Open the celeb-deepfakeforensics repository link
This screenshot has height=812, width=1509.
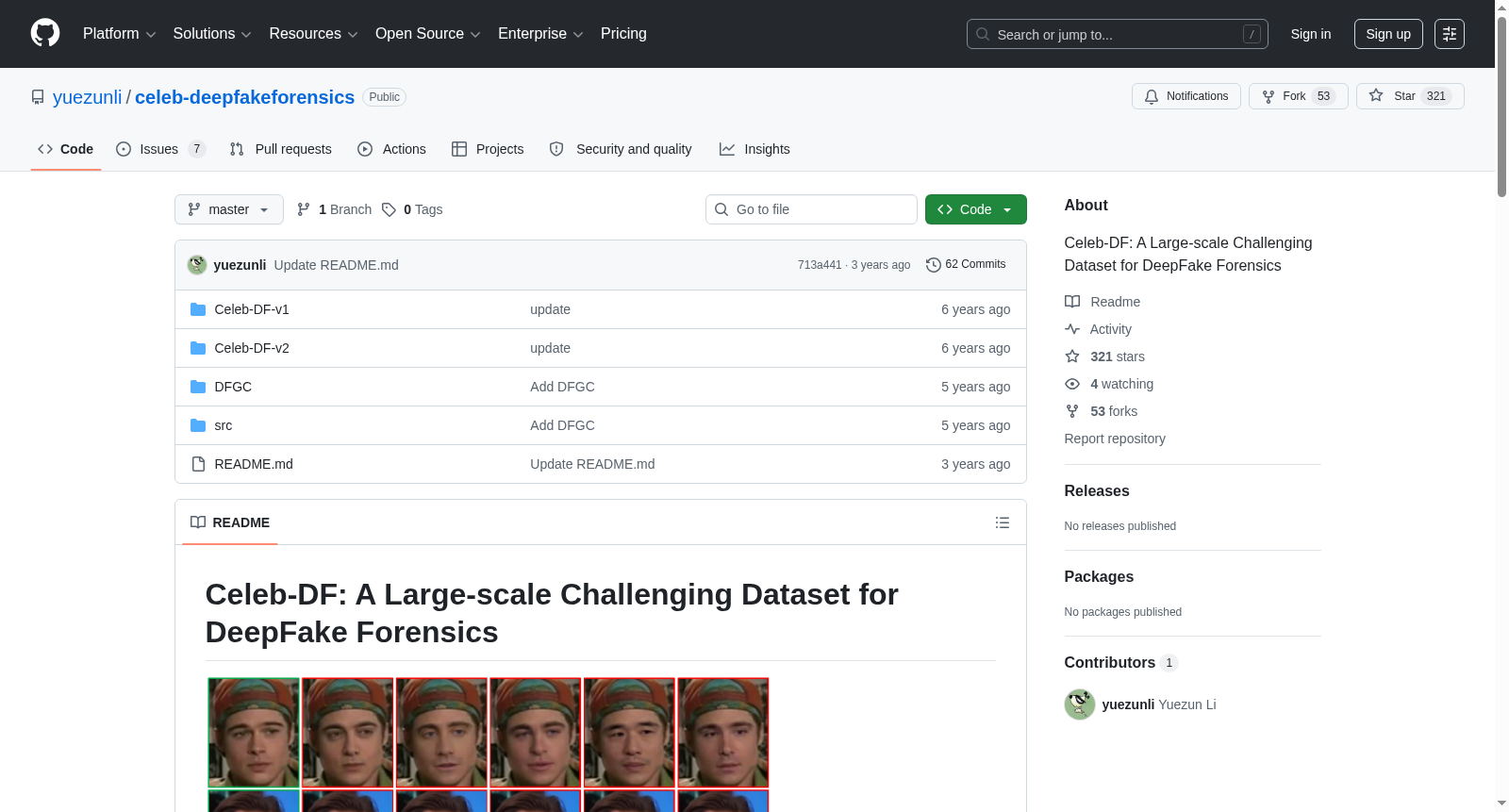coord(244,97)
